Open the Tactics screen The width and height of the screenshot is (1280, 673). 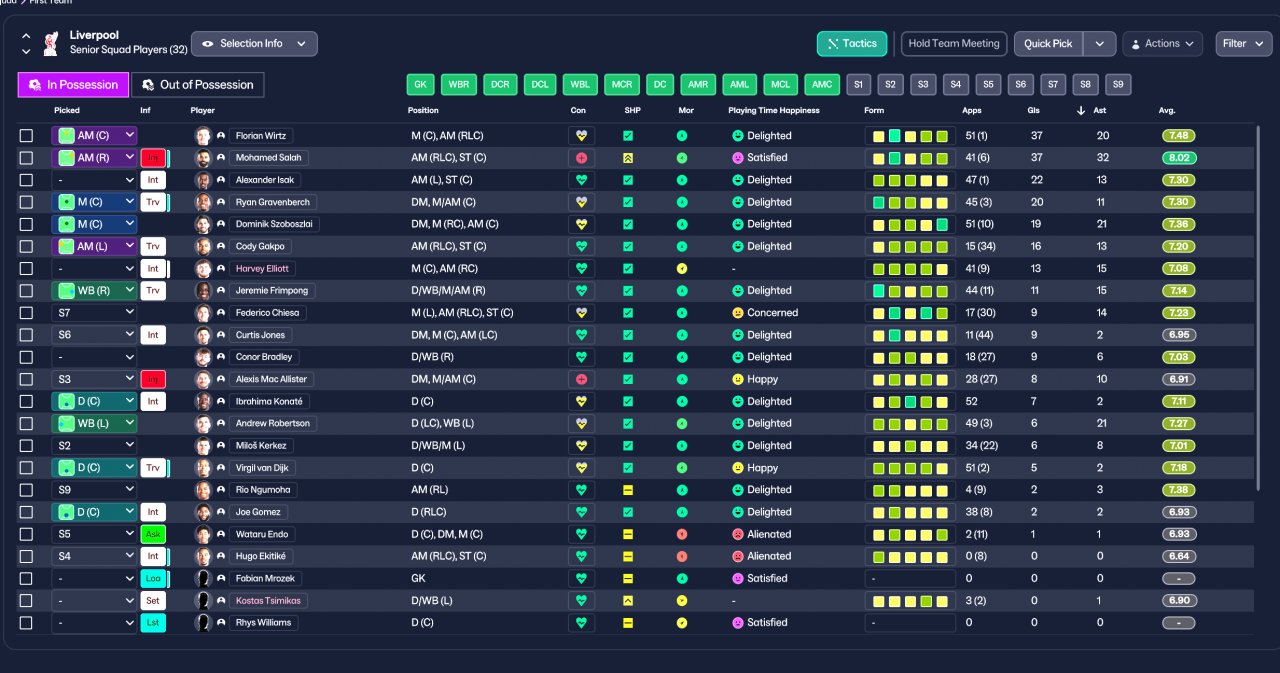pos(852,44)
